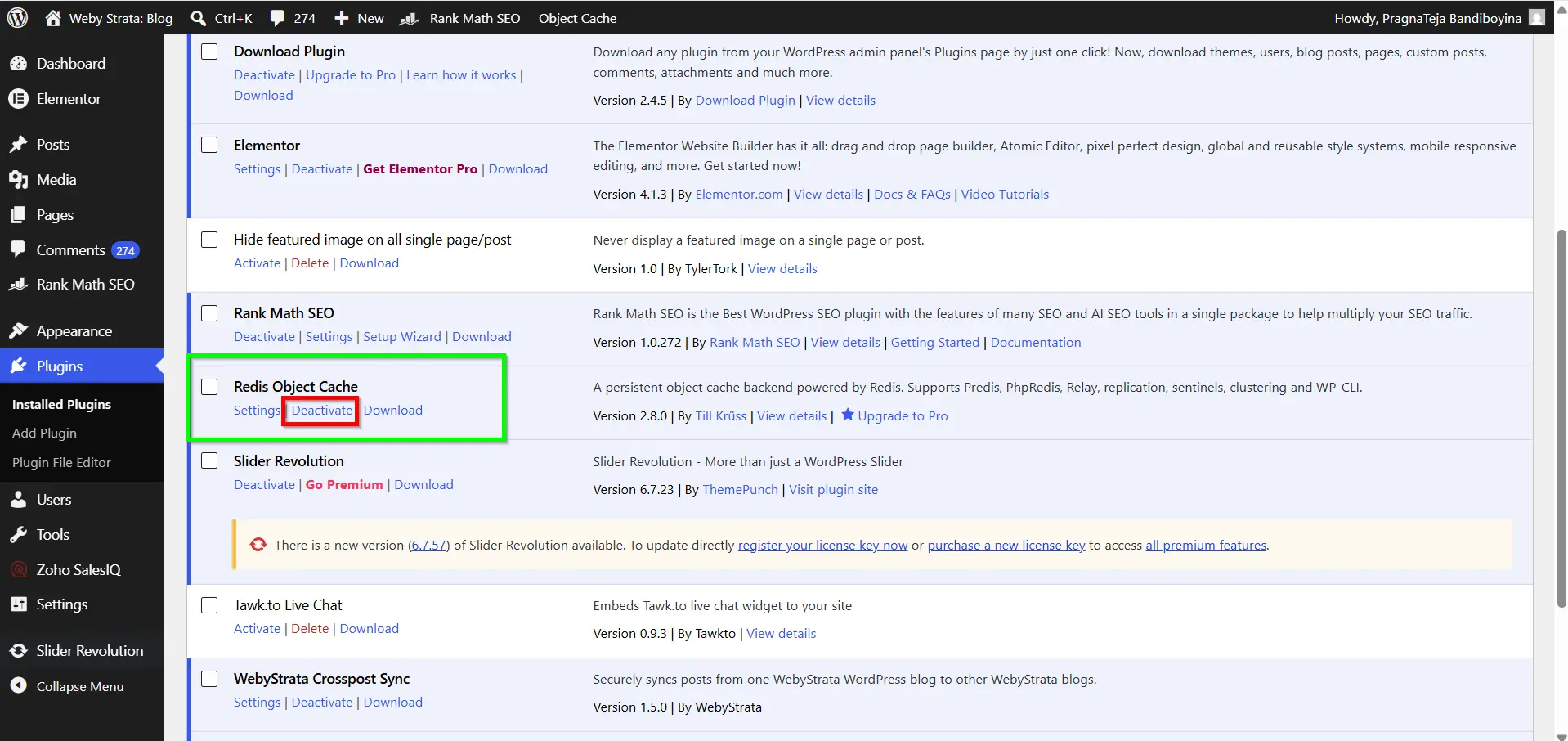This screenshot has height=741, width=1568.
Task: Open the WordPress logo menu
Action: click(18, 17)
